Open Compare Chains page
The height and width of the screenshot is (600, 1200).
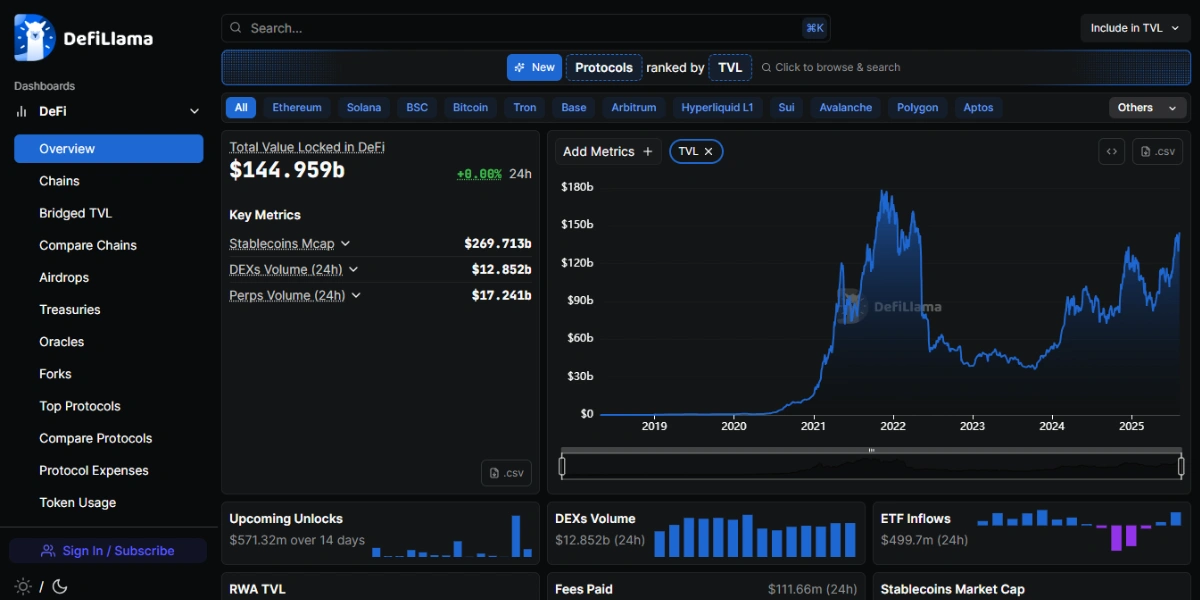coord(109,245)
